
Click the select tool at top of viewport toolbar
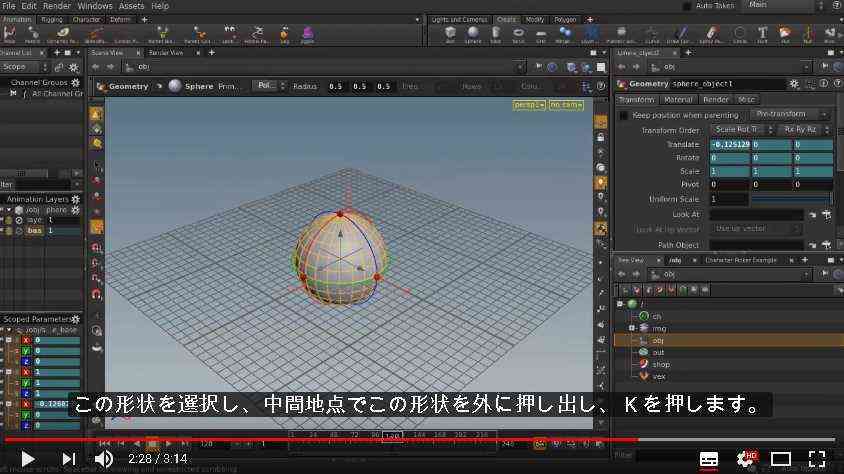[96, 114]
